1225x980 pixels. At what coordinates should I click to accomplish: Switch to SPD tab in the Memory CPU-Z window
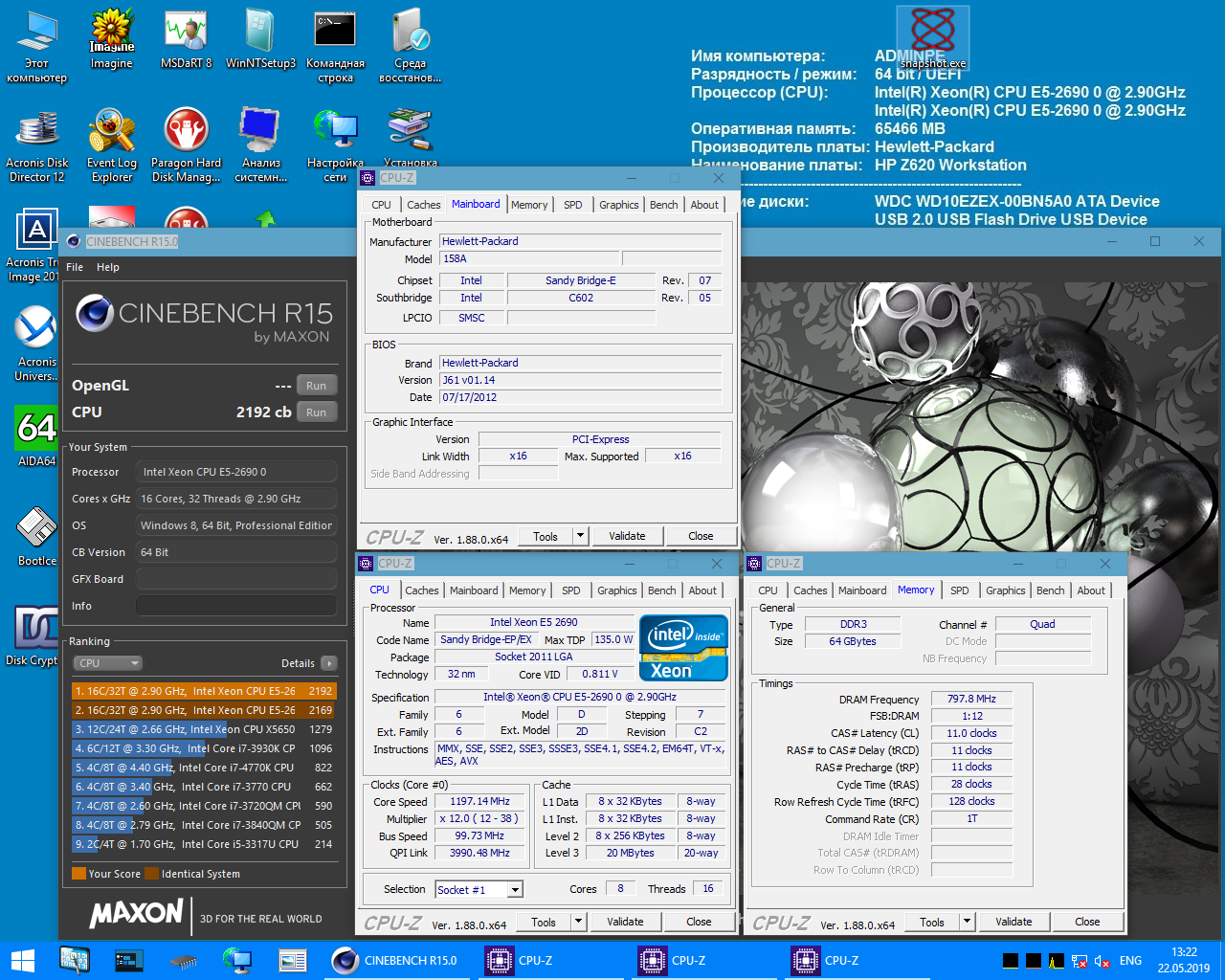(960, 590)
